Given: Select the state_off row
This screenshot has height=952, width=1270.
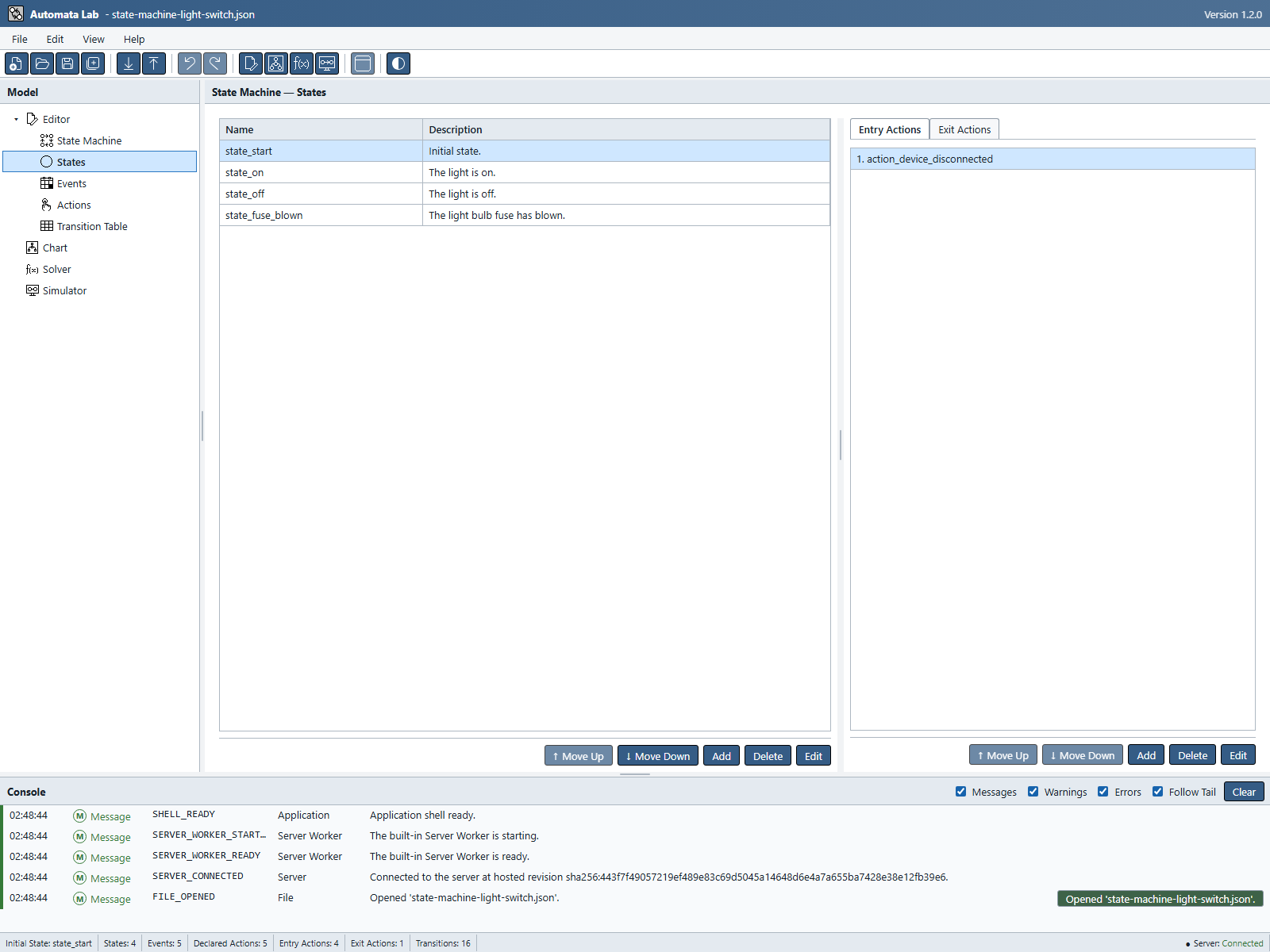Looking at the screenshot, I should click(x=525, y=194).
